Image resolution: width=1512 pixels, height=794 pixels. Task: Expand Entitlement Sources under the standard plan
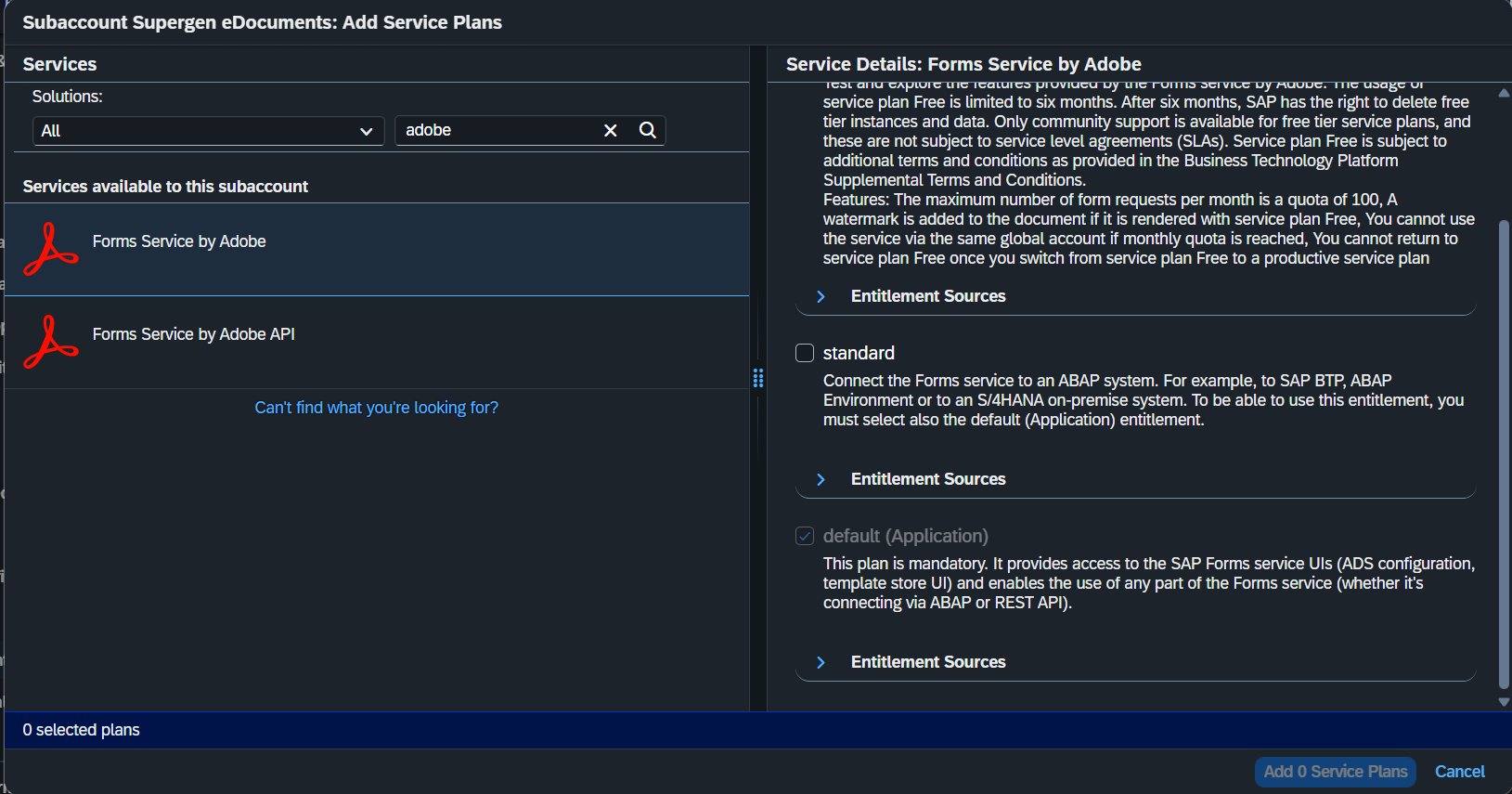pos(821,479)
